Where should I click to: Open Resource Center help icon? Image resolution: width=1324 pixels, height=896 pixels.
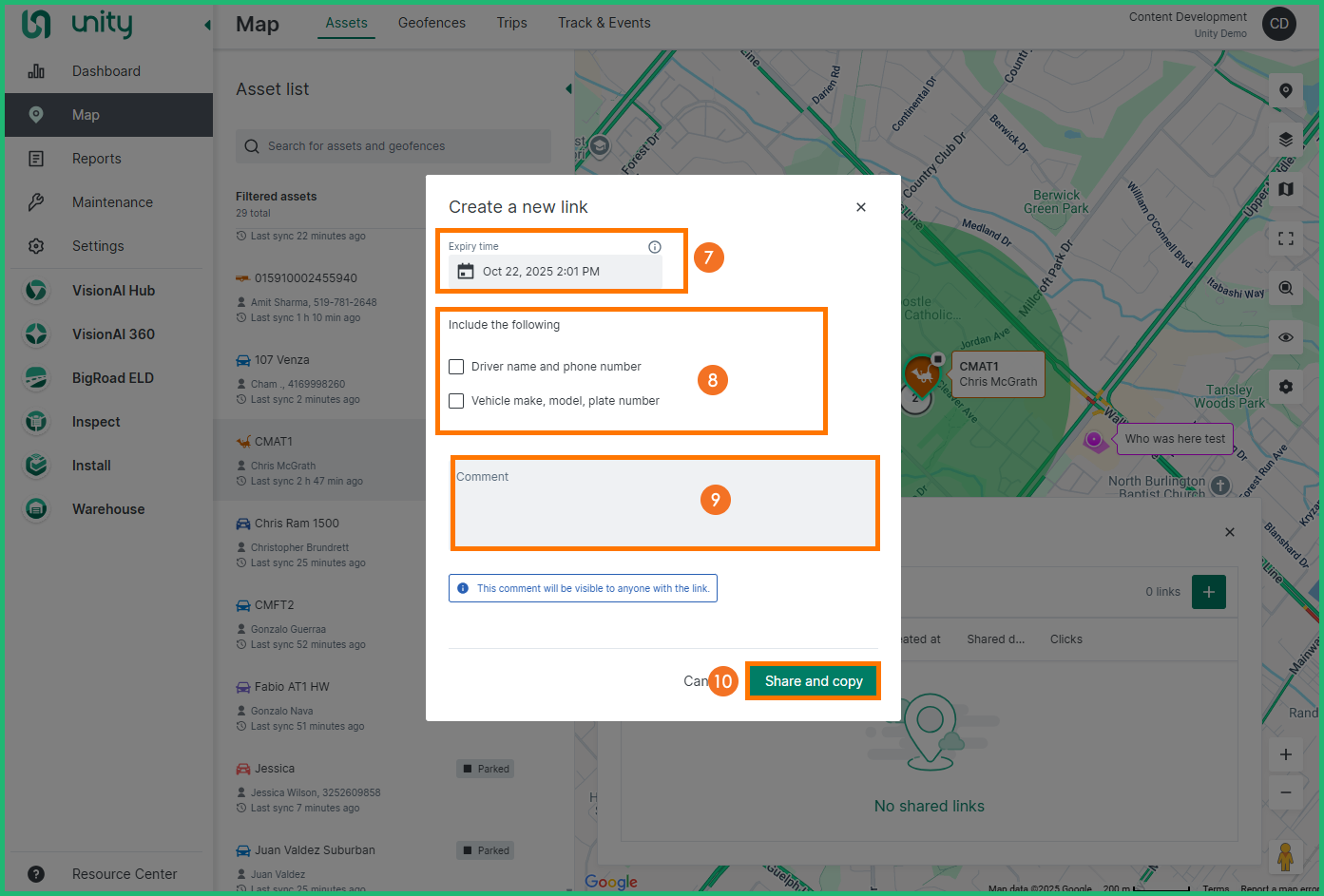[36, 874]
